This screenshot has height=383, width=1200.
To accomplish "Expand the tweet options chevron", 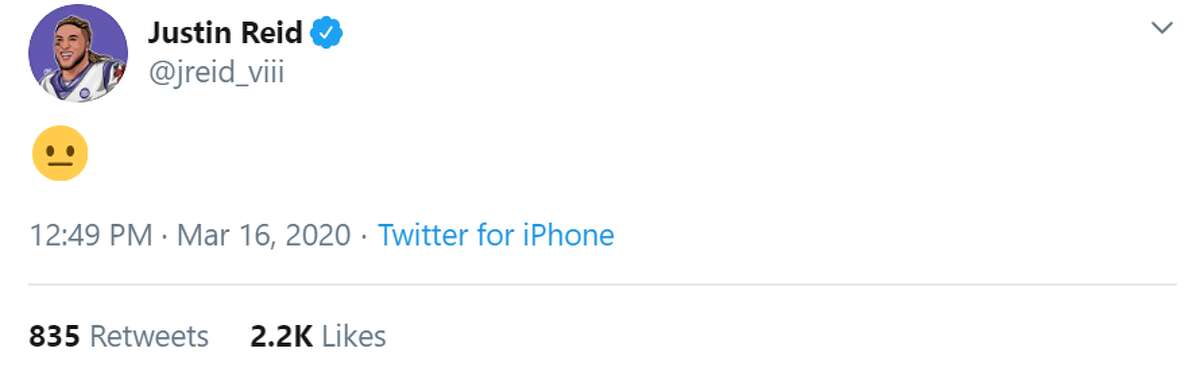I will click(1161, 29).
